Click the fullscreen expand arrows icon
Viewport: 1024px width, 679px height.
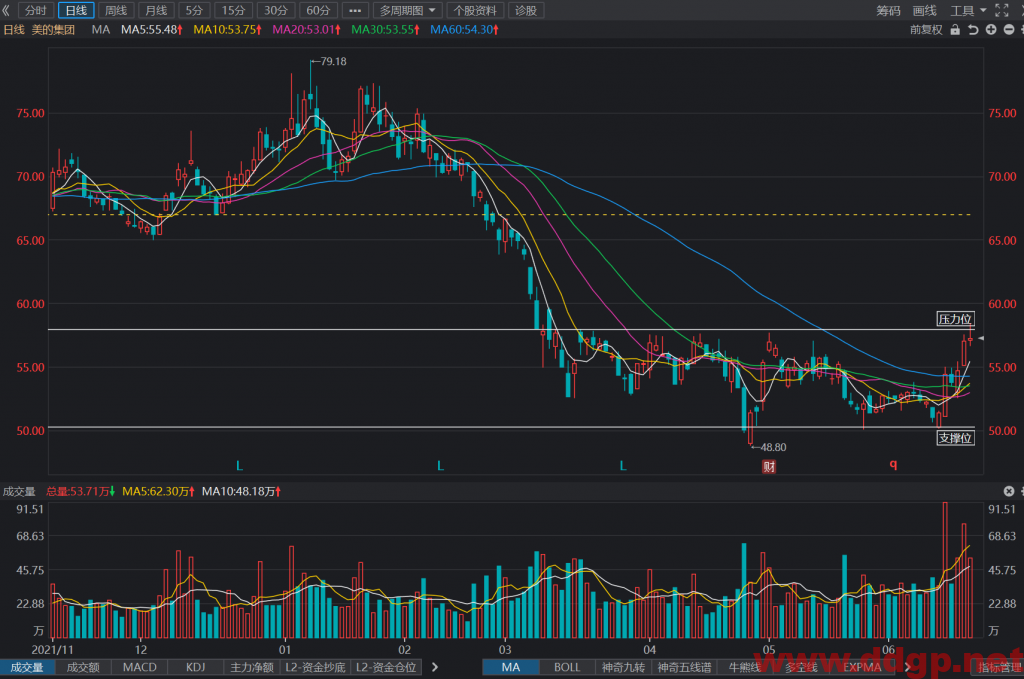(1002, 10)
